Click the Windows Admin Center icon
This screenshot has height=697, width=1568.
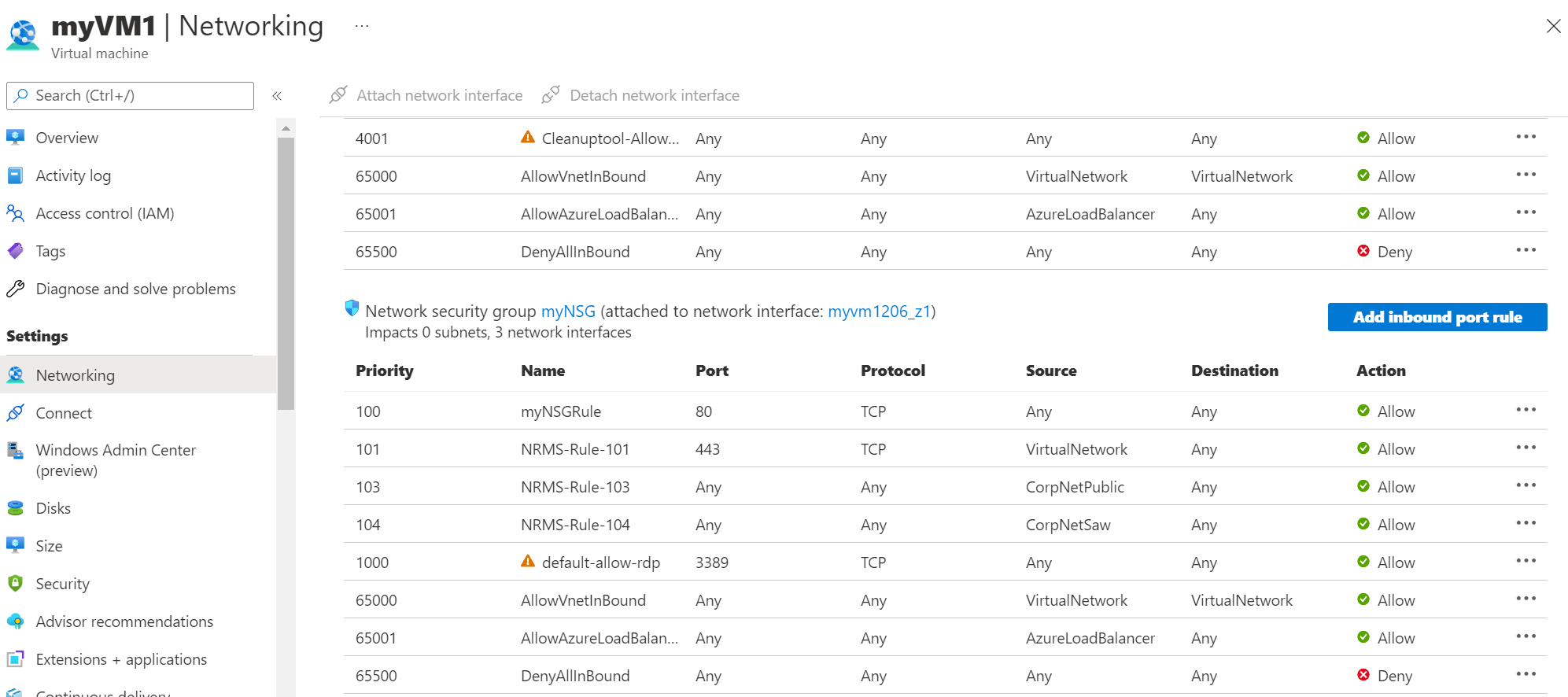pyautogui.click(x=15, y=451)
